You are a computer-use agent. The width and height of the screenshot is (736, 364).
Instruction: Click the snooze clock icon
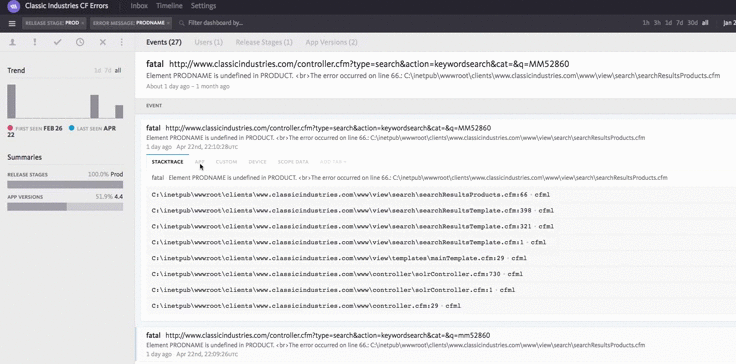point(80,42)
